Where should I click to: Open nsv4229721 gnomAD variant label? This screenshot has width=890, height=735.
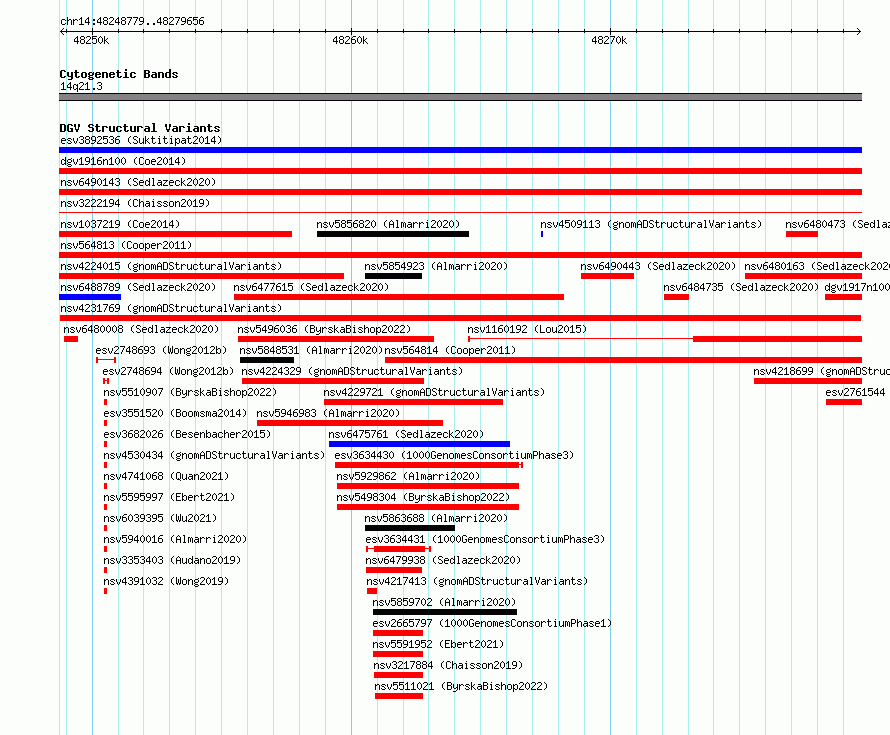(x=434, y=392)
